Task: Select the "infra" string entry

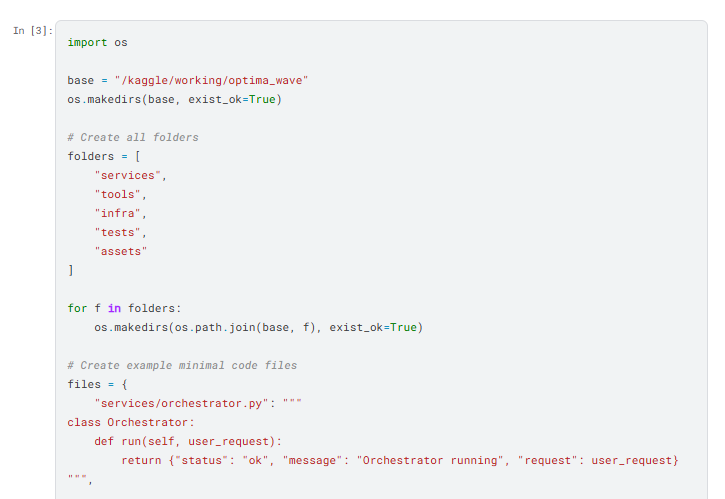Action: [x=117, y=213]
